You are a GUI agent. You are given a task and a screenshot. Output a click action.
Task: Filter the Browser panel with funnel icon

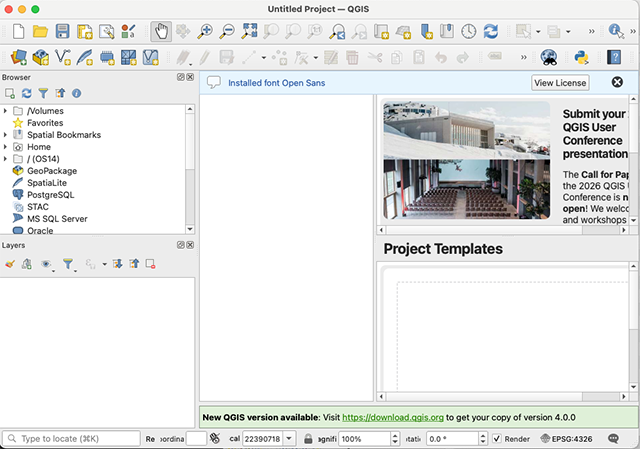click(43, 93)
